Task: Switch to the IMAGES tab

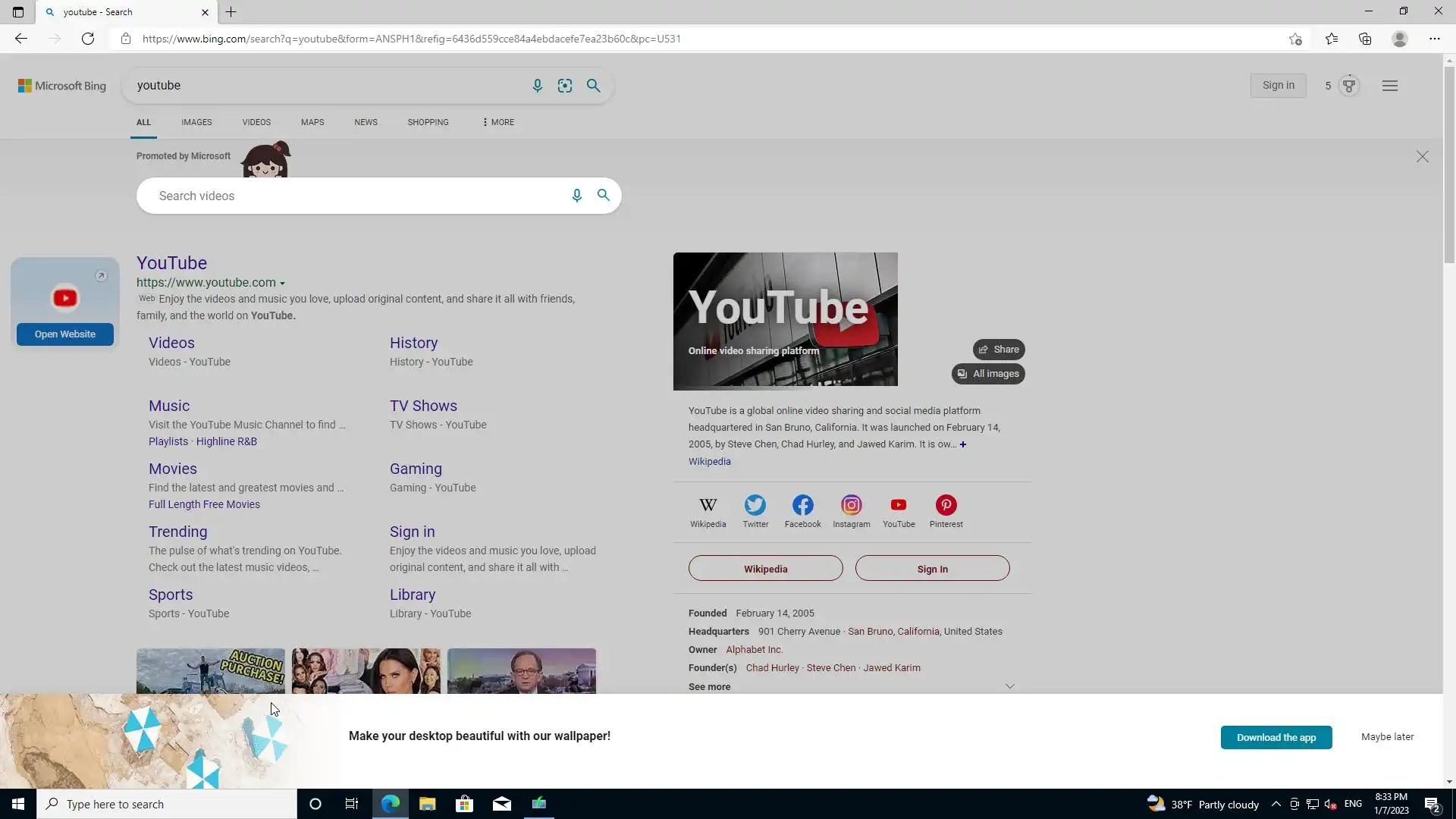Action: 196,122
